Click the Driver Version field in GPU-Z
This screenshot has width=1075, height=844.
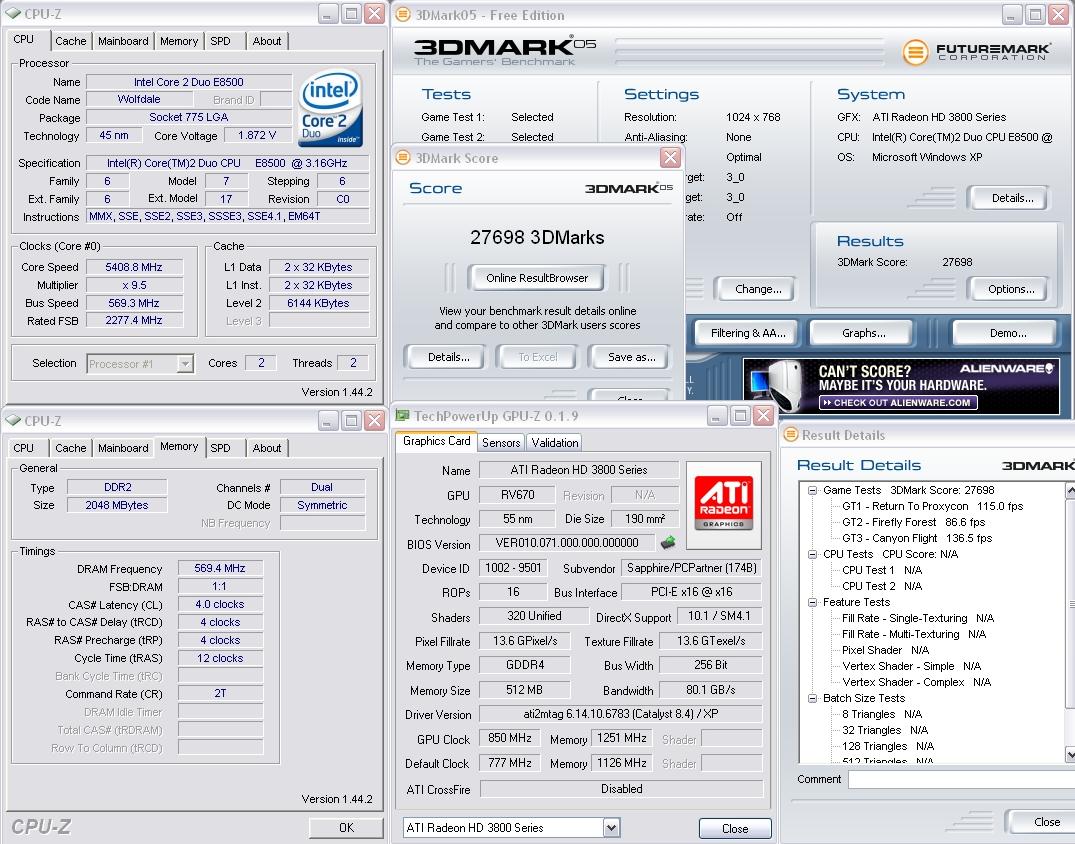(x=620, y=714)
